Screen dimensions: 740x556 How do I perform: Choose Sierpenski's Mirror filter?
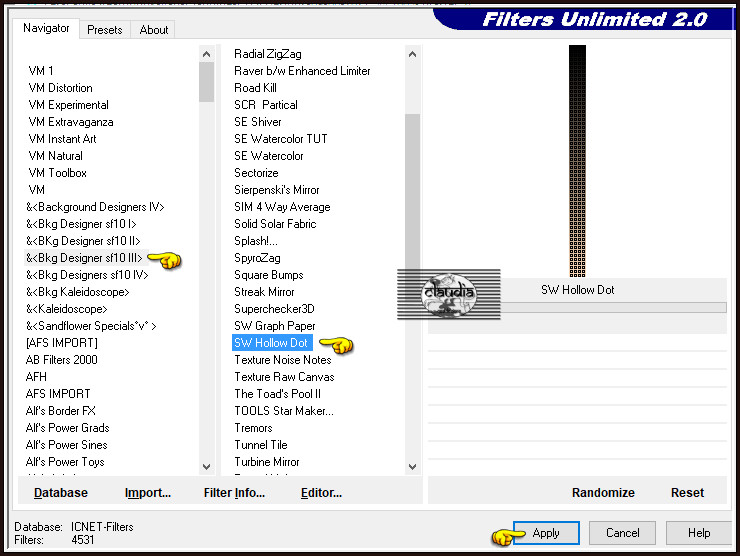(277, 190)
